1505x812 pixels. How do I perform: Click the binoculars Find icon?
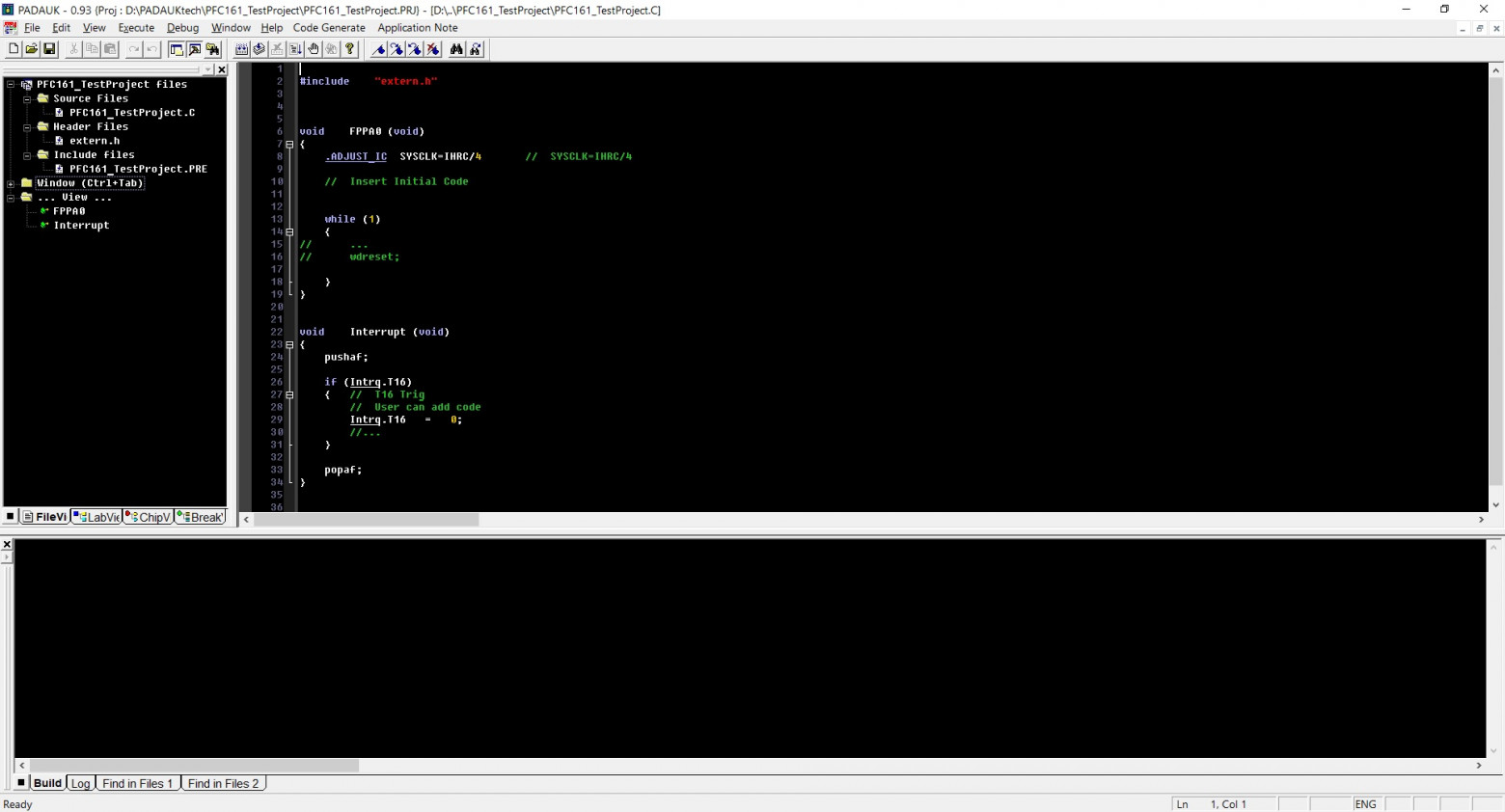point(456,49)
